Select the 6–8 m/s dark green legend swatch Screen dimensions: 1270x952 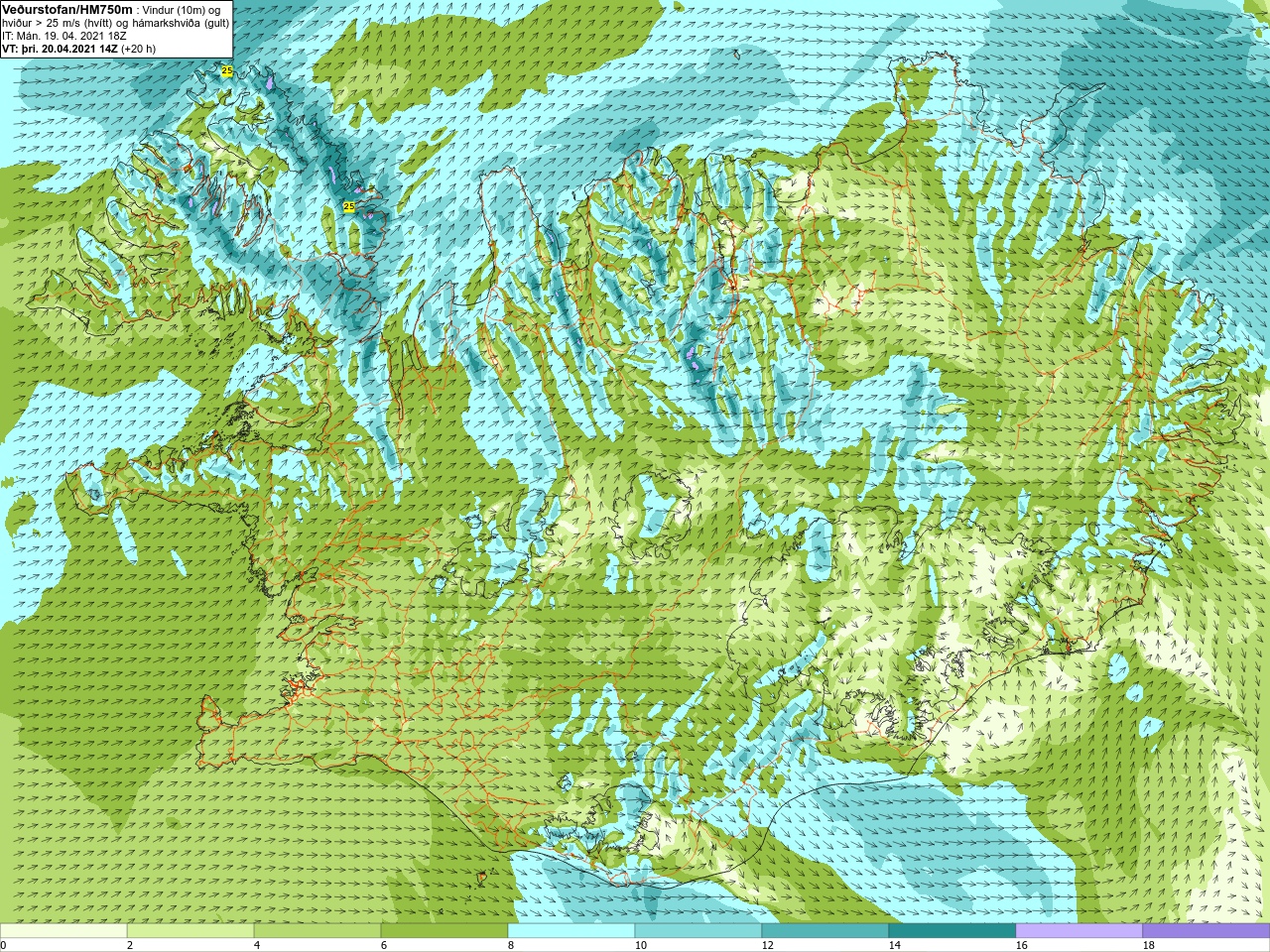pyautogui.click(x=444, y=930)
